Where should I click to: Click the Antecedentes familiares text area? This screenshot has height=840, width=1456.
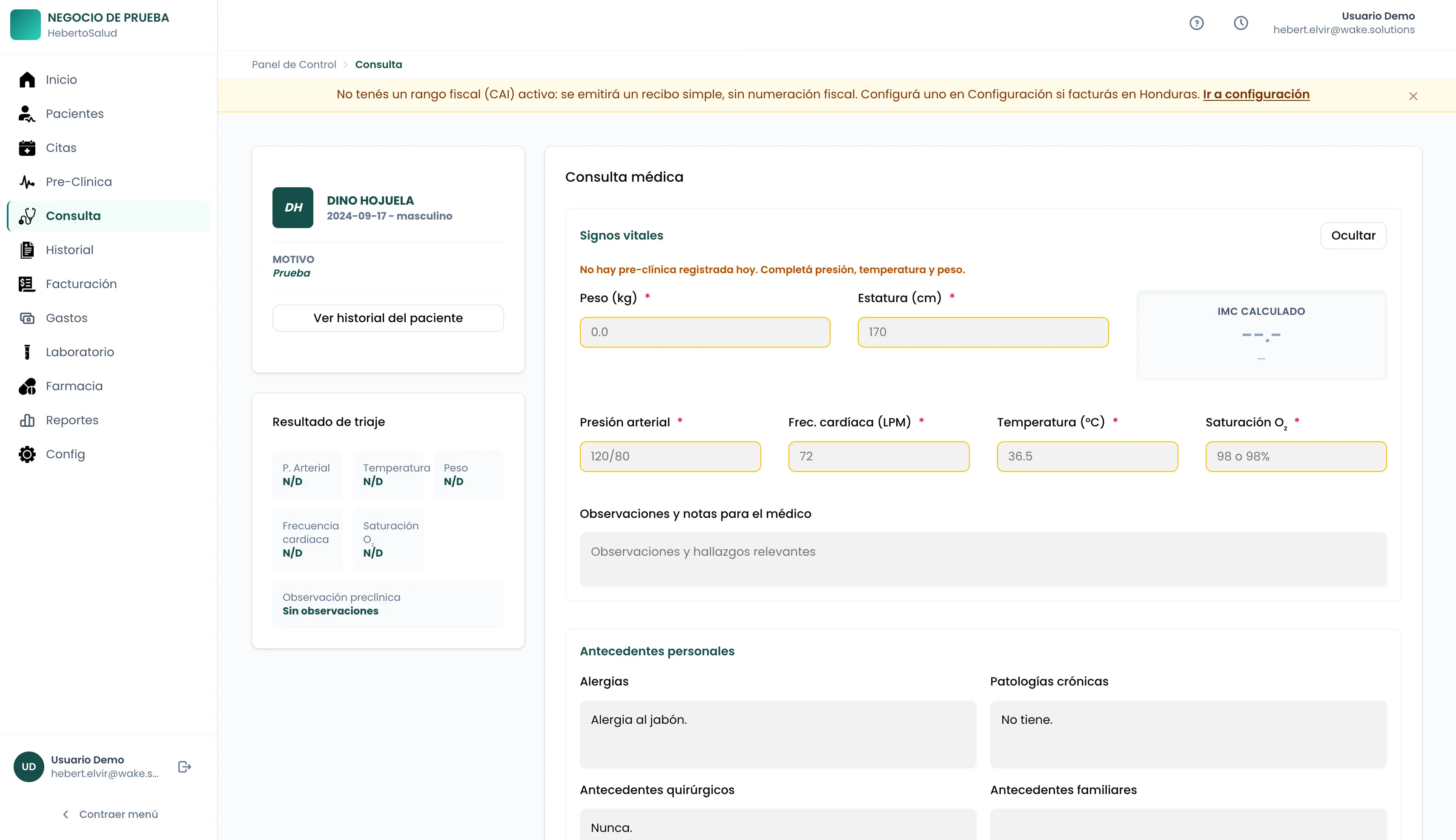(1188, 824)
